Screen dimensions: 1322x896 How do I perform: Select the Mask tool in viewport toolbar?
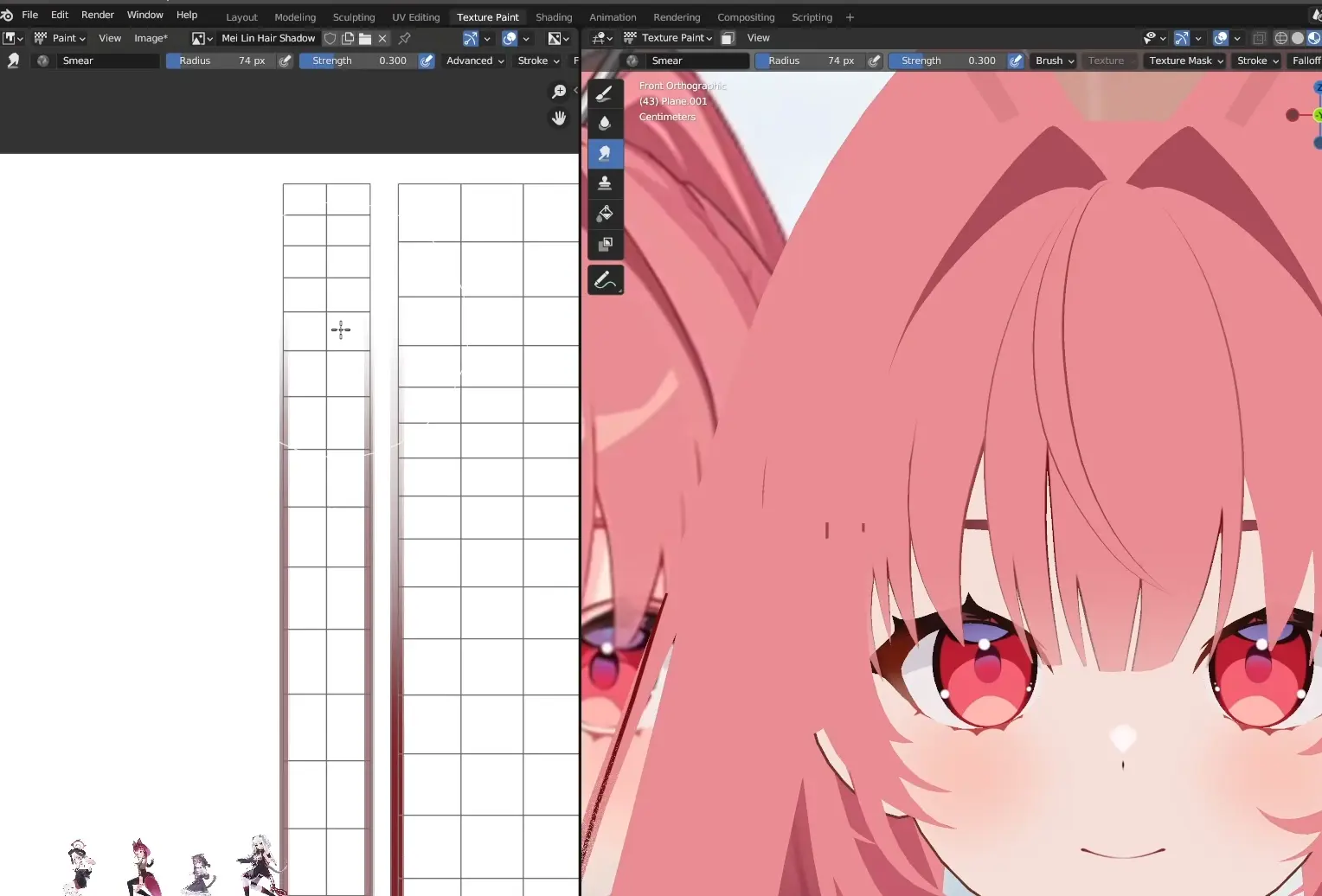point(605,244)
